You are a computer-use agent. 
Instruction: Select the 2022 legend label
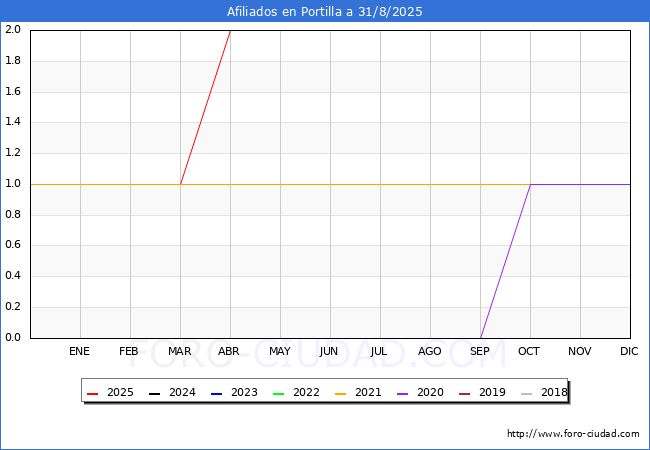pos(306,392)
